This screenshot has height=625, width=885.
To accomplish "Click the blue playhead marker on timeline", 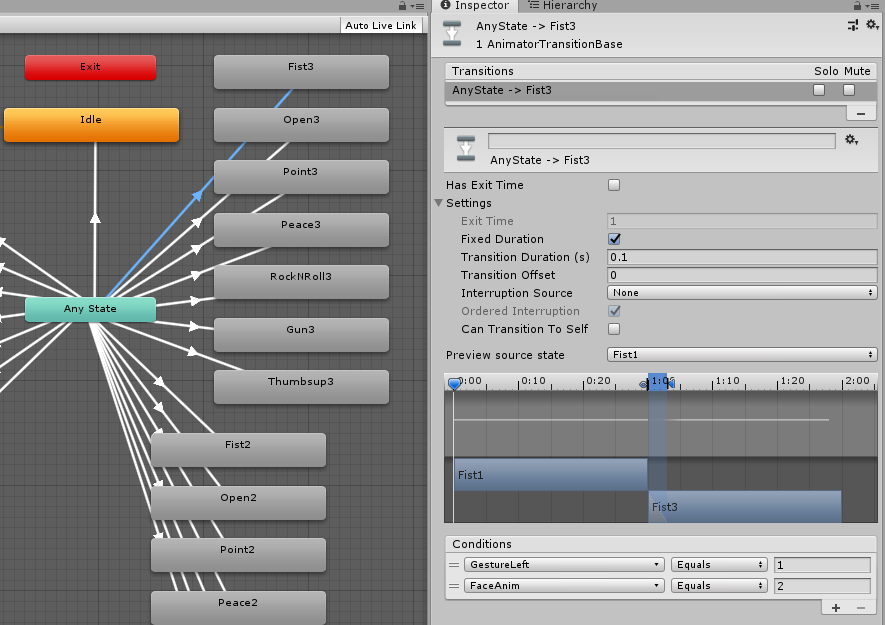I will pos(454,383).
